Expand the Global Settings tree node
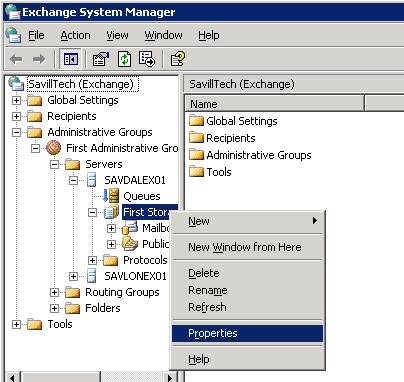The width and height of the screenshot is (404, 382). pos(16,100)
